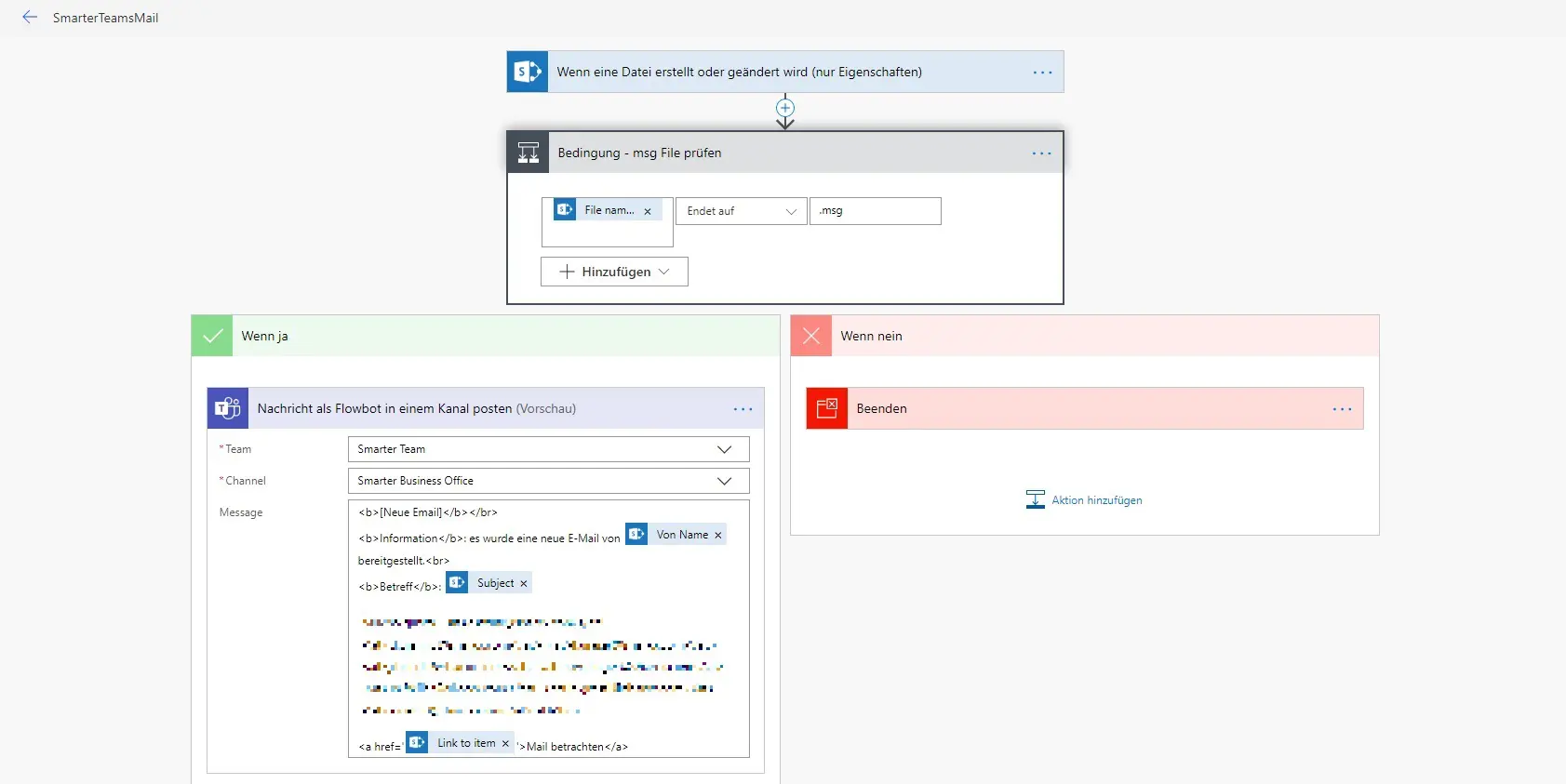Open ellipsis menu of Teams post action
Image resolution: width=1566 pixels, height=784 pixels.
[743, 409]
